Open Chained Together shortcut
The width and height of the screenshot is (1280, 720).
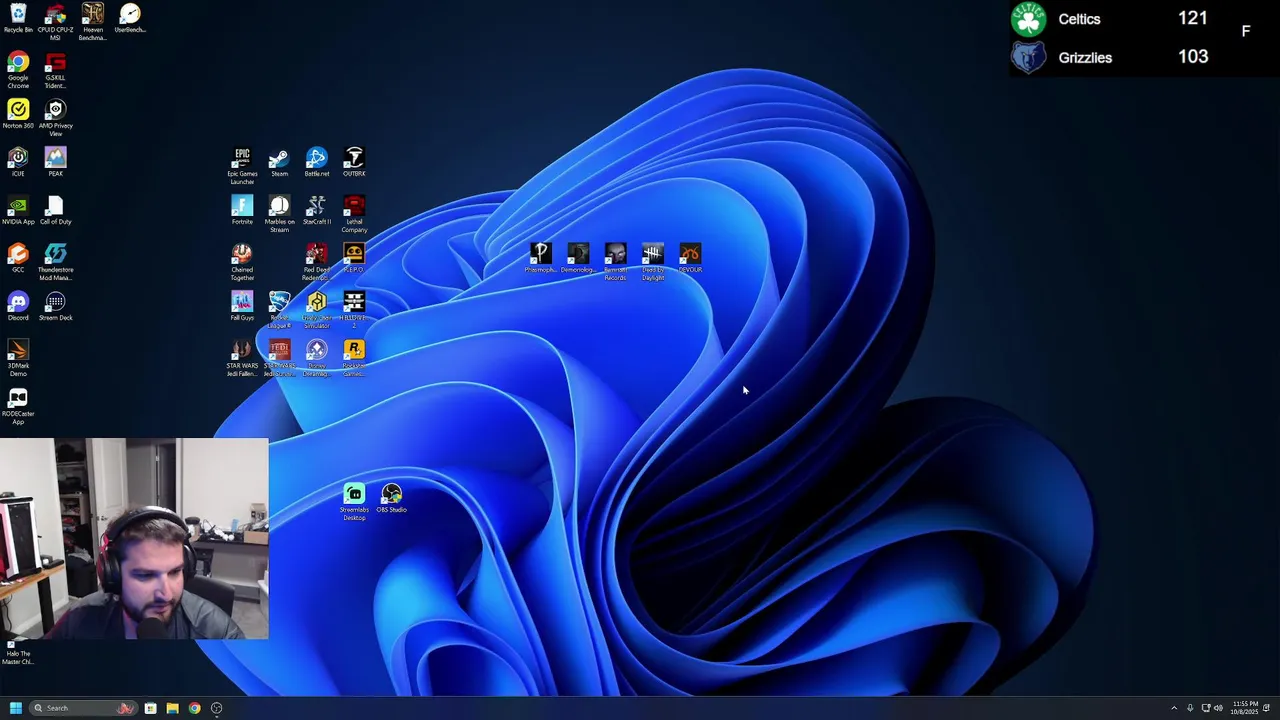click(x=242, y=262)
